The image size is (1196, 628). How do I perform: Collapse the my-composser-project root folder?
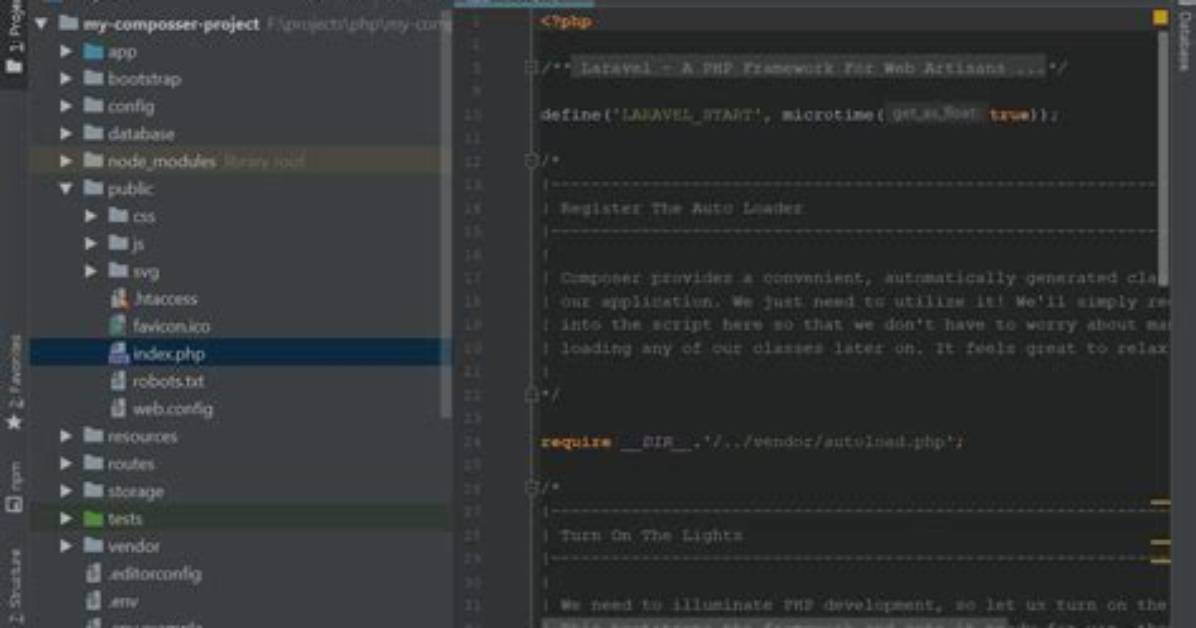[42, 24]
